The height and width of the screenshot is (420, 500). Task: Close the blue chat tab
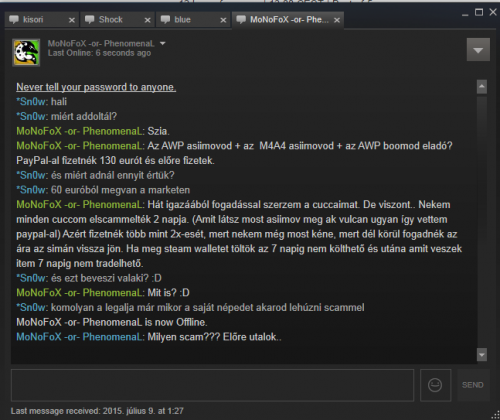click(x=223, y=20)
